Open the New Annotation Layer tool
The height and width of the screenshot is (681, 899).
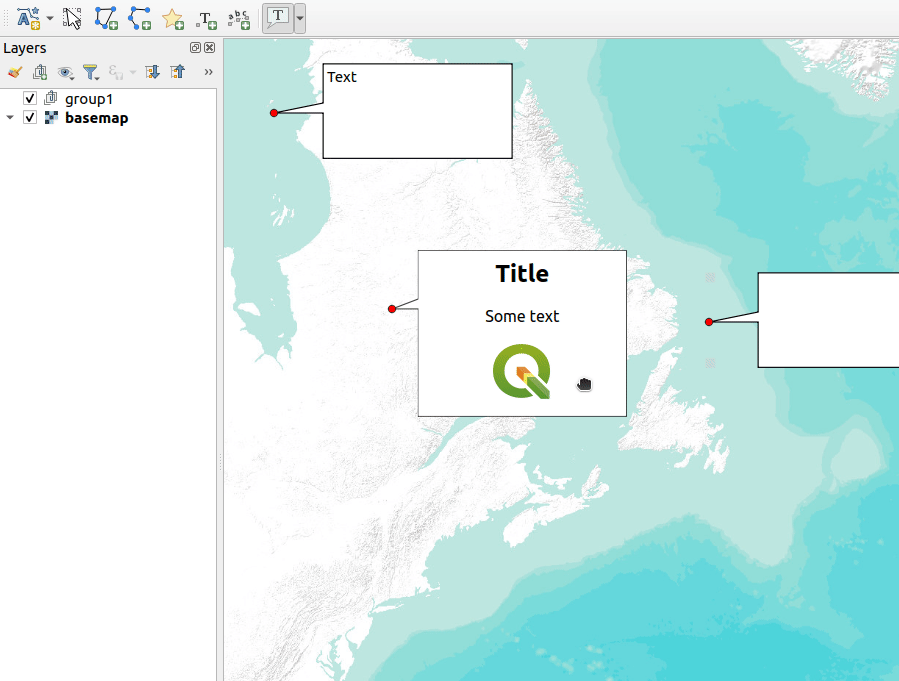tap(28, 18)
